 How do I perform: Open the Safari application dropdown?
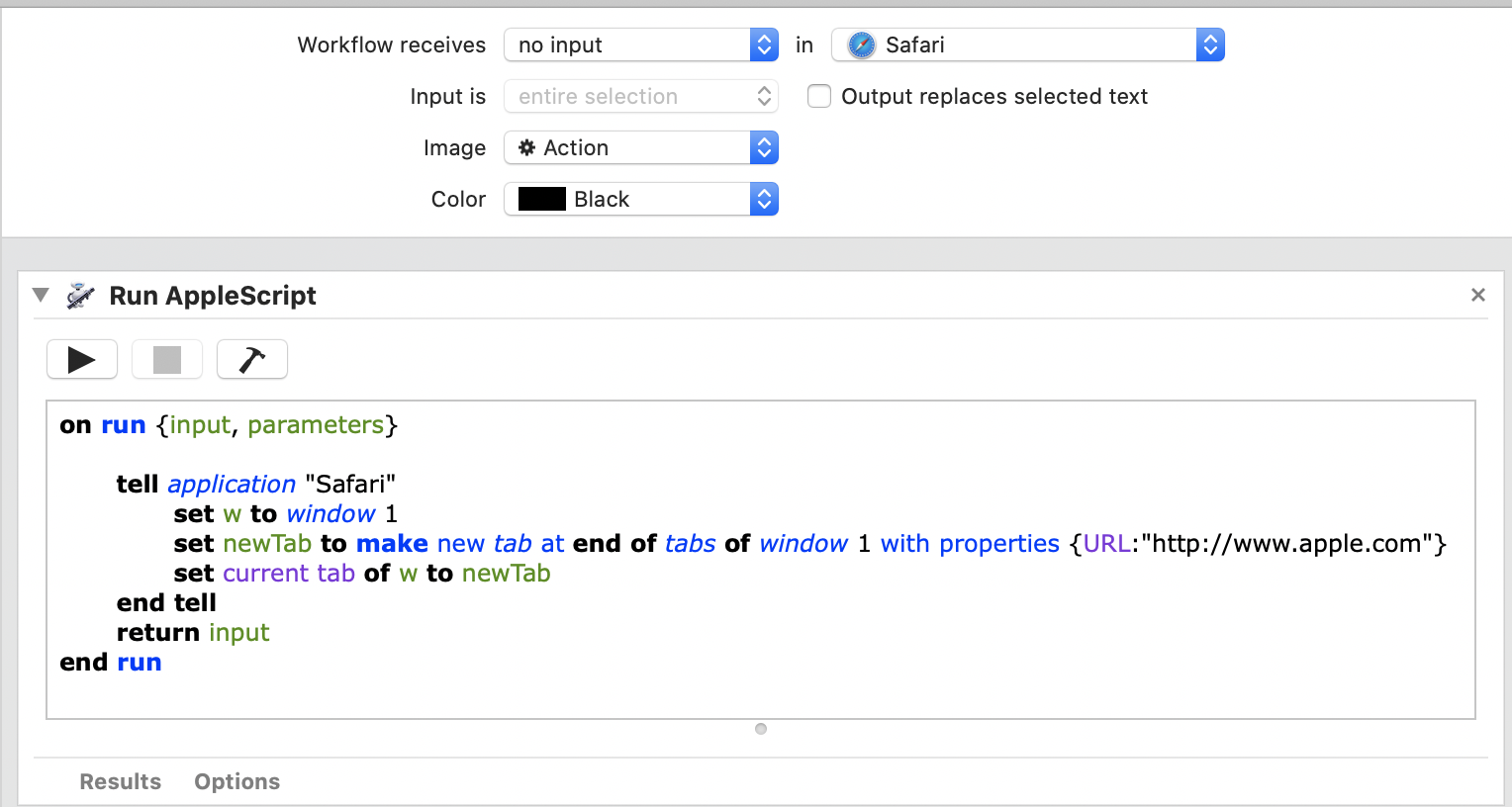1028,45
